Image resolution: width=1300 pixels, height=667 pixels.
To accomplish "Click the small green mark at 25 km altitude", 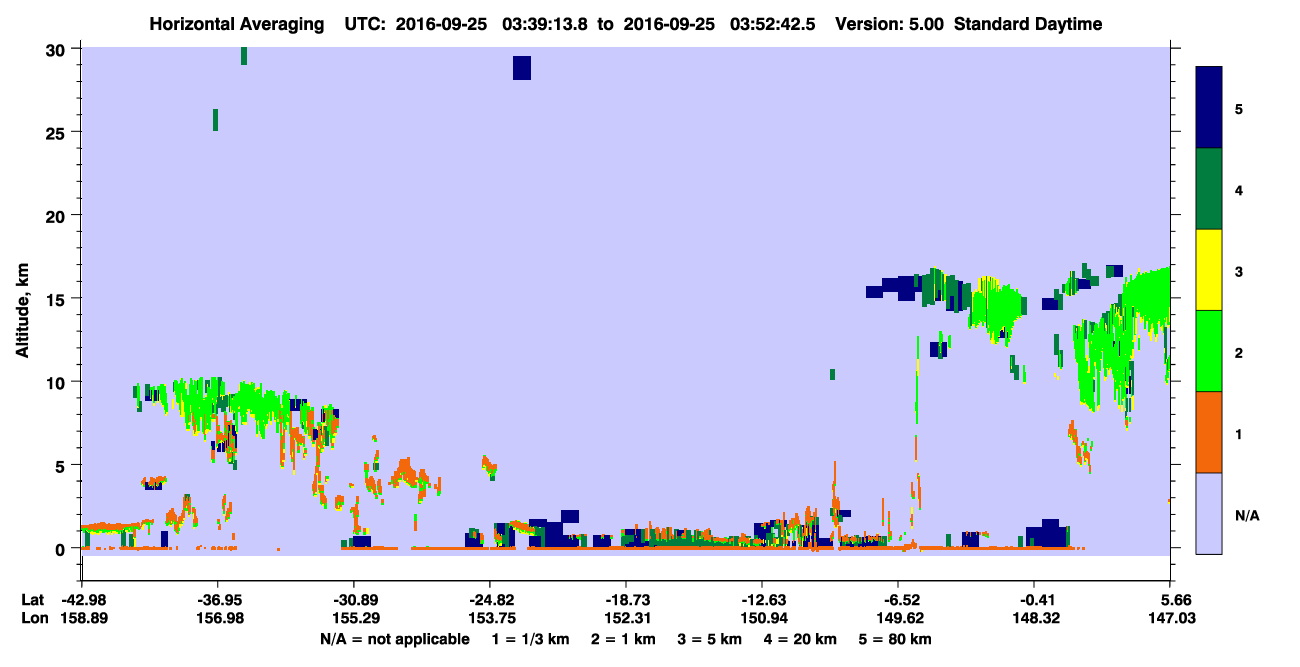I will point(215,120).
